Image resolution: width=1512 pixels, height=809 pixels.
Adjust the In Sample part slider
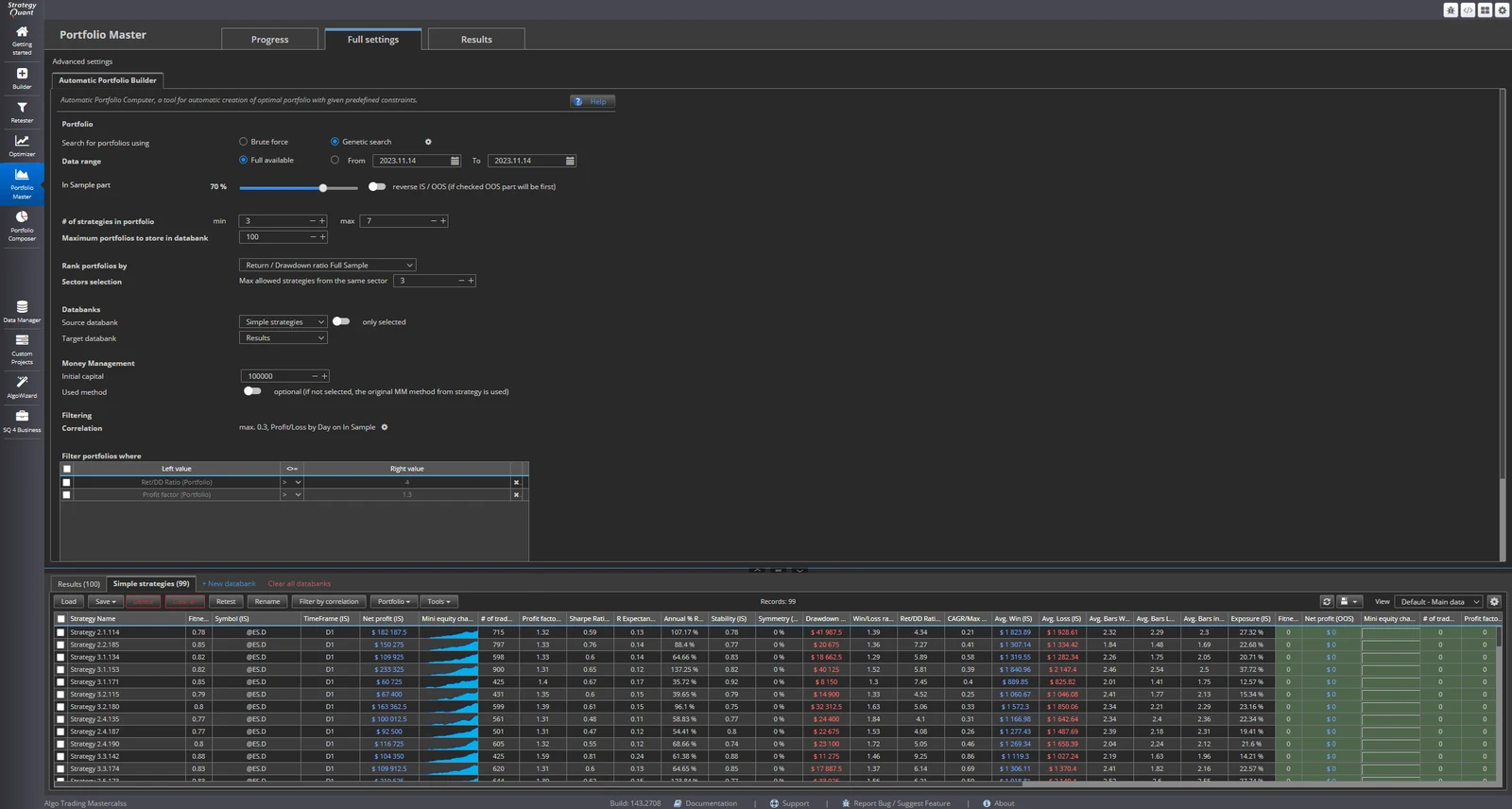(x=323, y=187)
